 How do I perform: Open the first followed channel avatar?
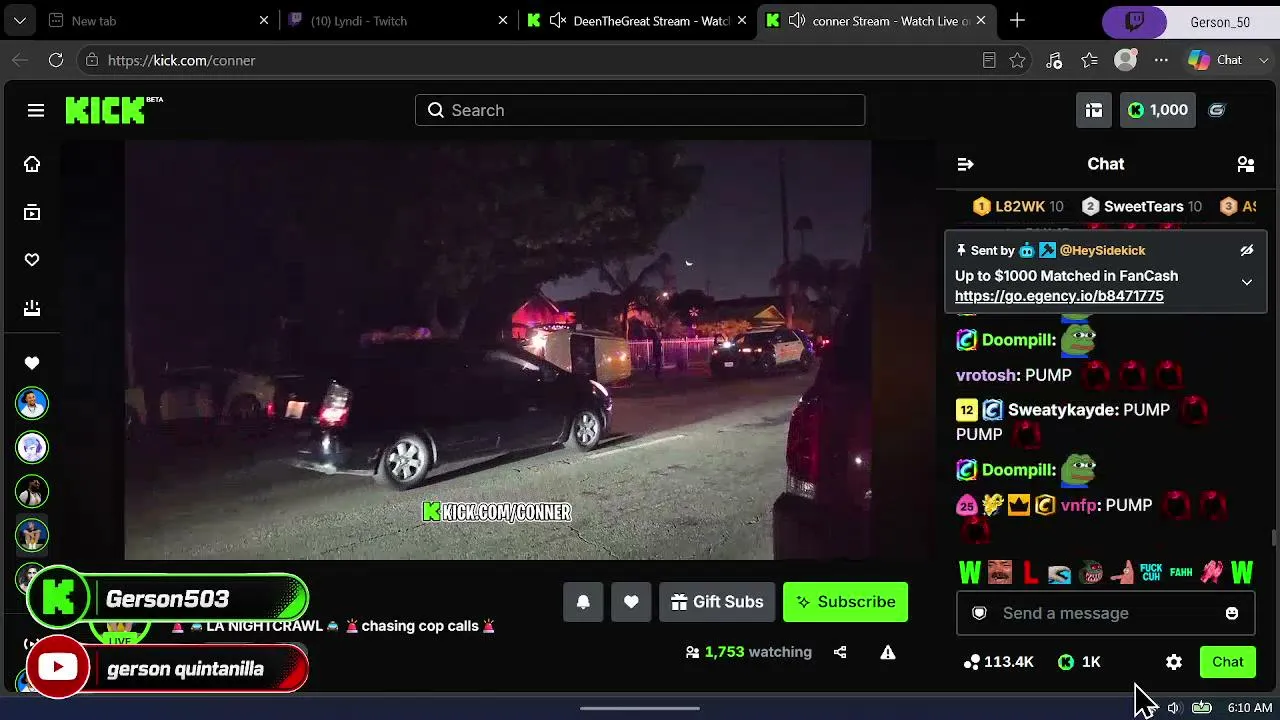pyautogui.click(x=32, y=404)
